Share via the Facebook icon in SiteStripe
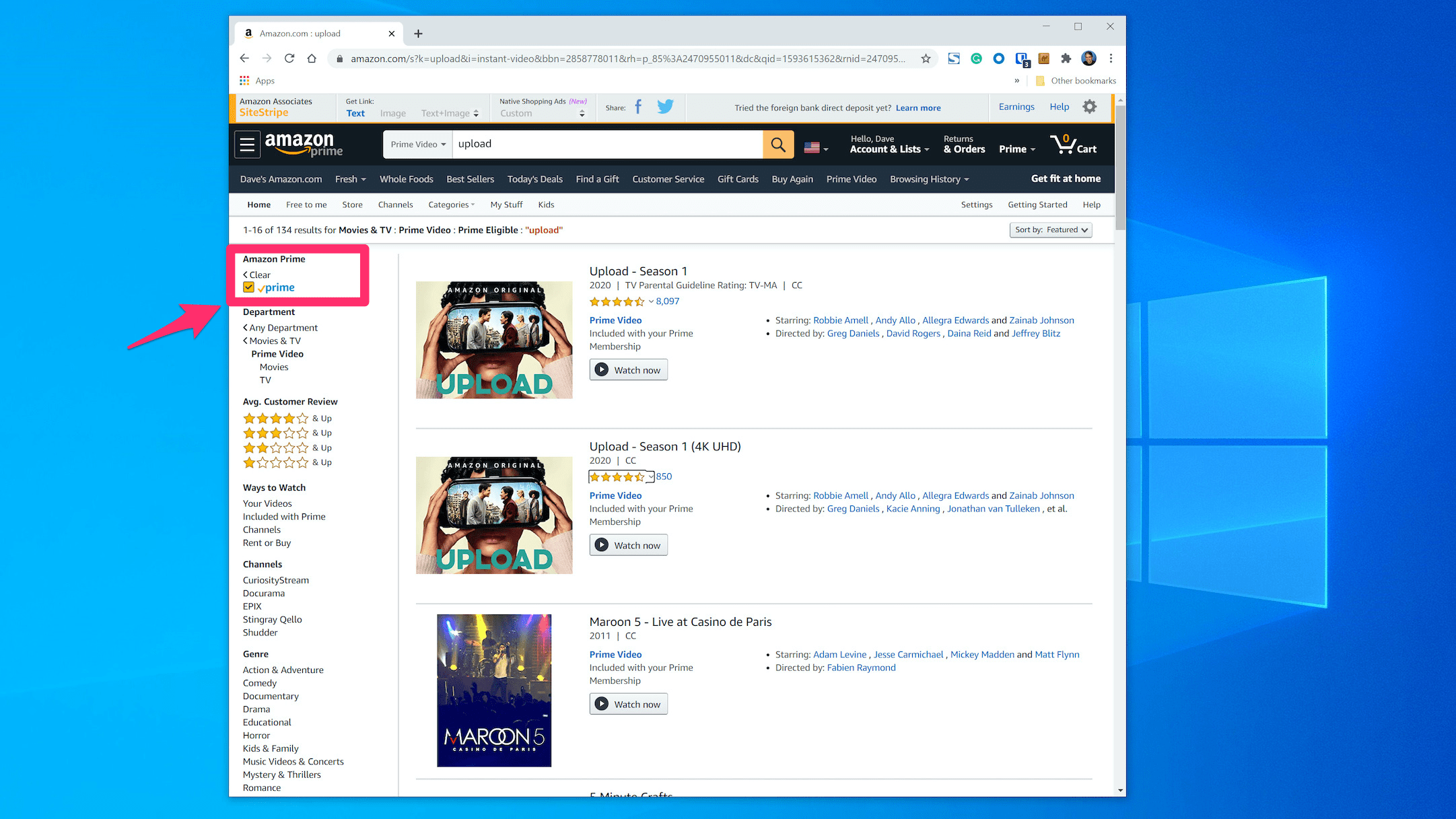This screenshot has height=819, width=1456. click(638, 107)
